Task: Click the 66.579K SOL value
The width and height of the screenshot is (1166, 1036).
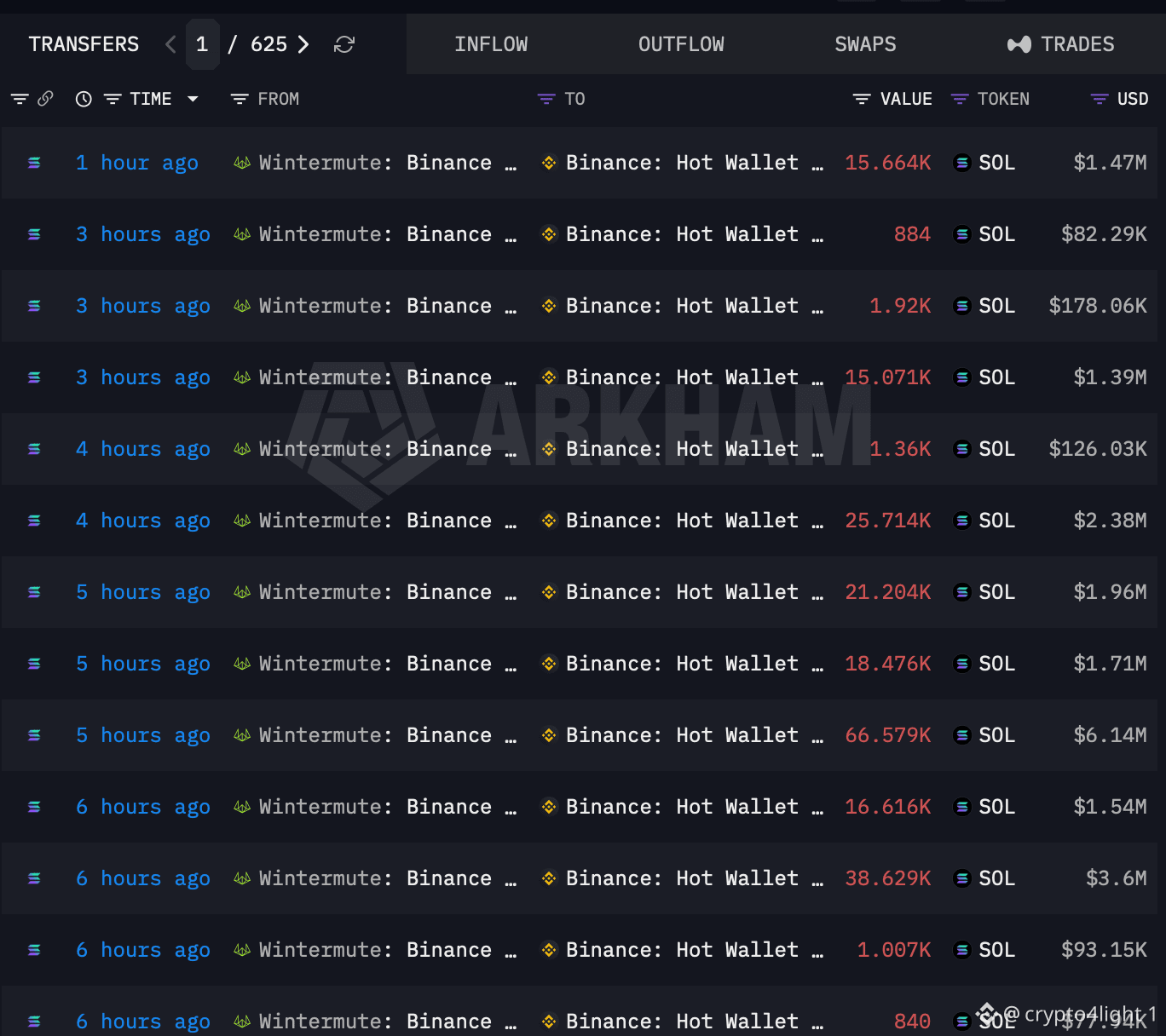Action: [887, 735]
